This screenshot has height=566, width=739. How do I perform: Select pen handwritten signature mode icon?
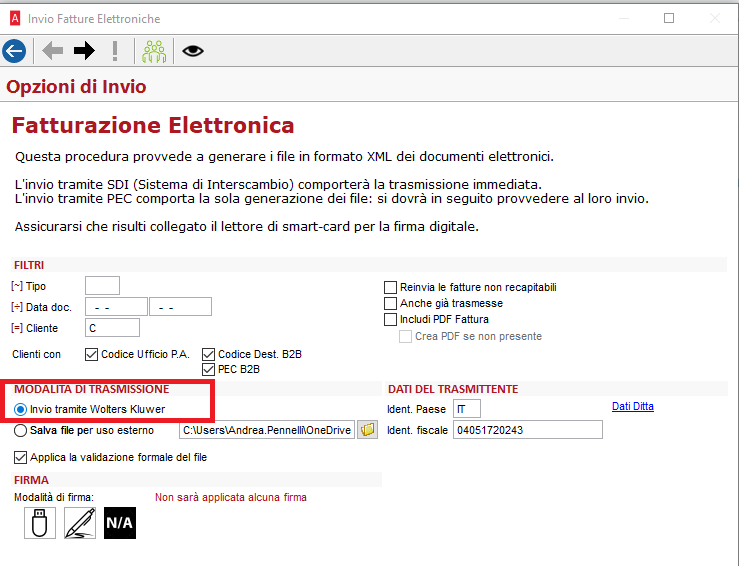pos(80,523)
